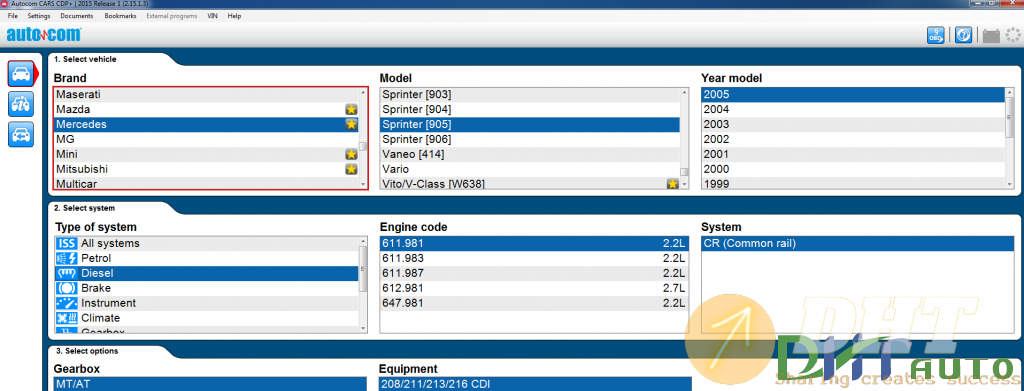1024x391 pixels.
Task: Open the OBD icon in top toolbar
Action: pos(936,35)
